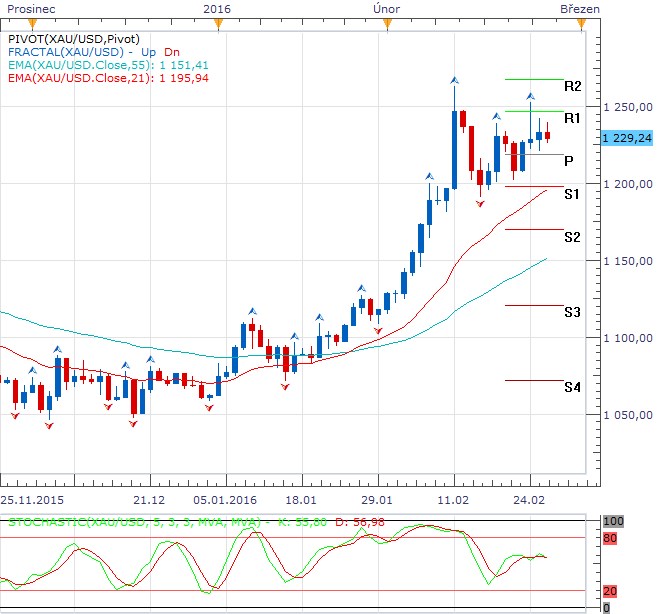The image size is (658, 614).
Task: Click the highest up-fractal arrow above the 11.02 candle
Action: [x=454, y=80]
